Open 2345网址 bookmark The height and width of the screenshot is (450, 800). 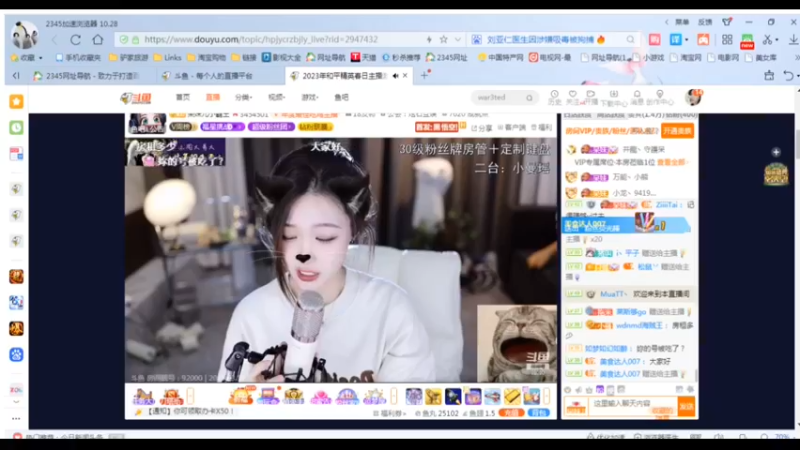coord(446,58)
